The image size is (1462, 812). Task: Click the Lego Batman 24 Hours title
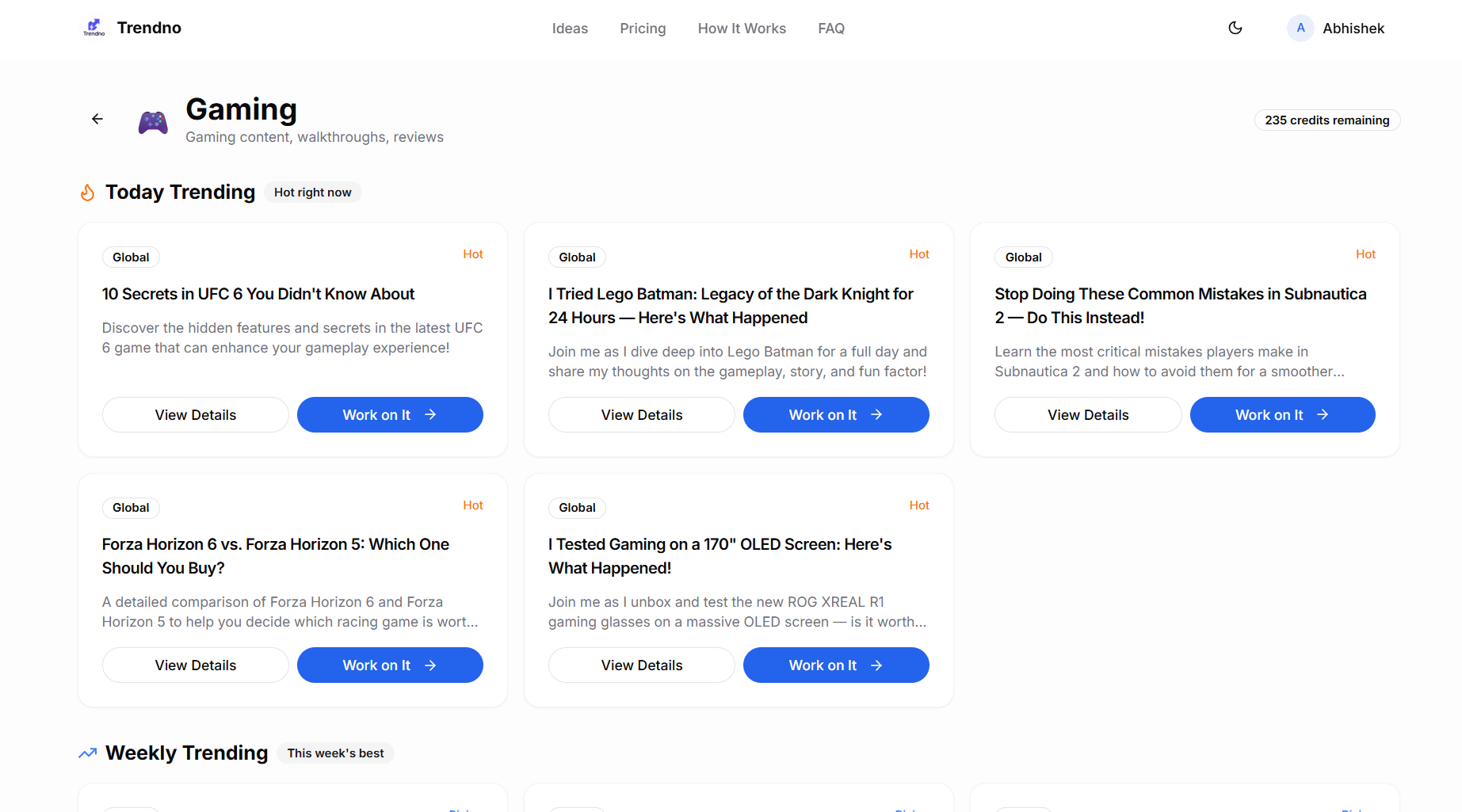pos(731,306)
